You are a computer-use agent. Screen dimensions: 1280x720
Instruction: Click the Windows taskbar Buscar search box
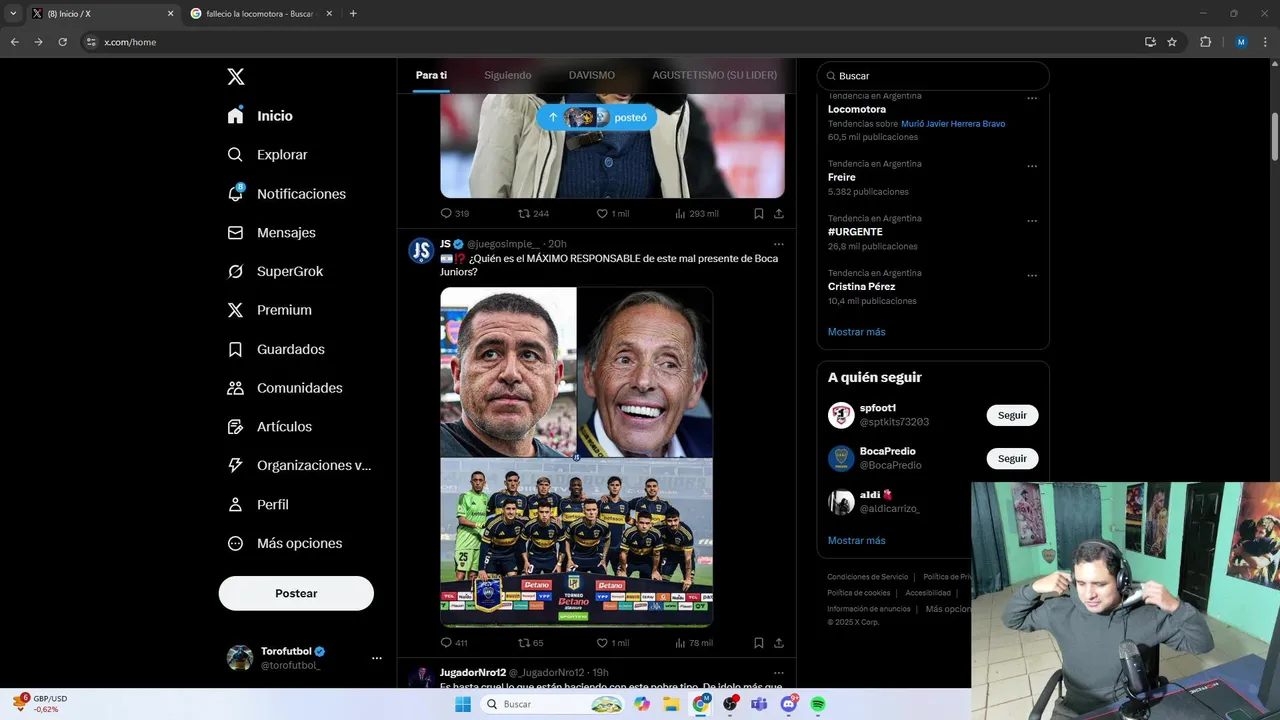[x=554, y=704]
